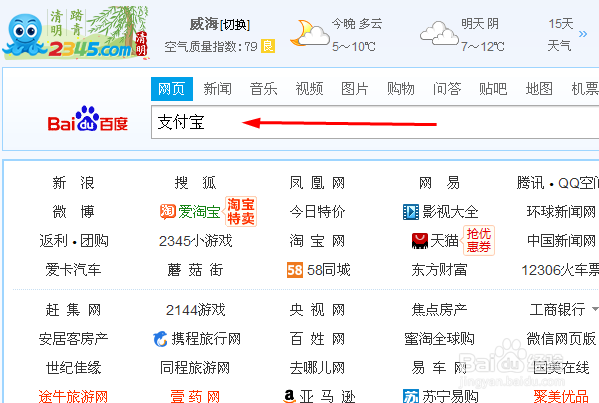Click the 抢优惠券 badge
Image resolution: width=599 pixels, height=403 pixels.
point(479,240)
